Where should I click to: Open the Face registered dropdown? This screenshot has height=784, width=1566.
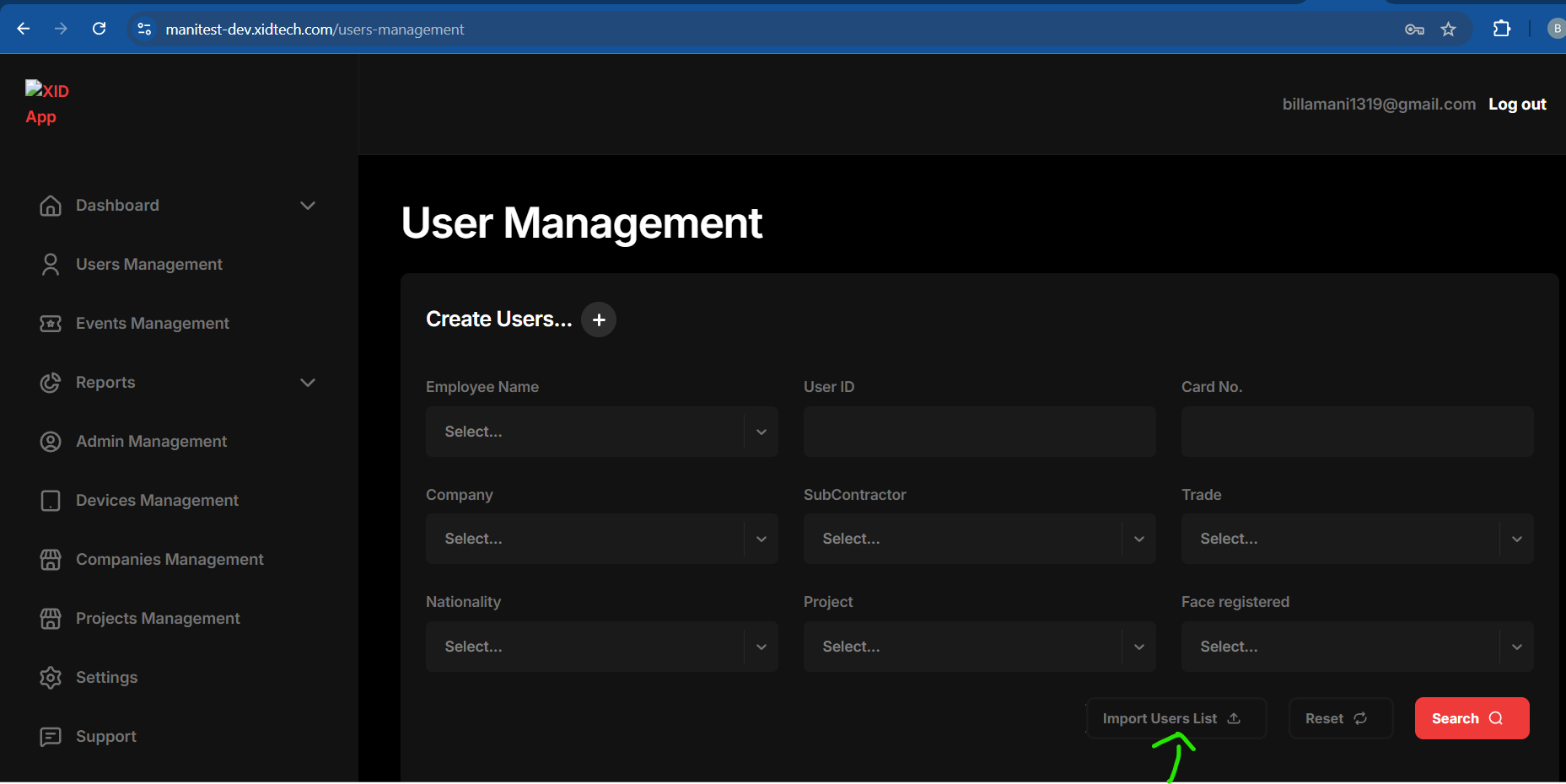pos(1356,647)
